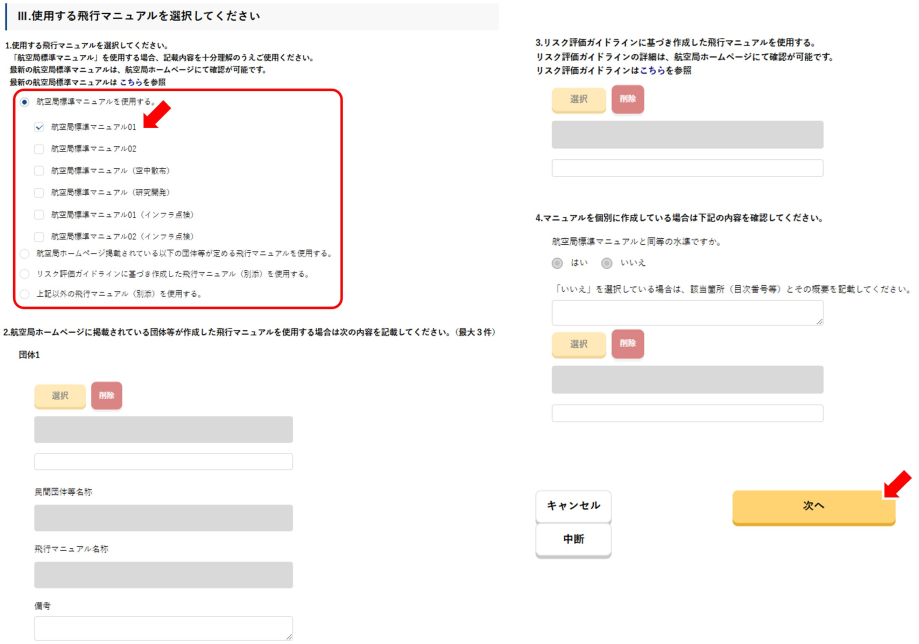This screenshot has width=919, height=644.
Task: Select radio for リスク評価ガイドライン-based manual (別添)
Action: point(25,273)
